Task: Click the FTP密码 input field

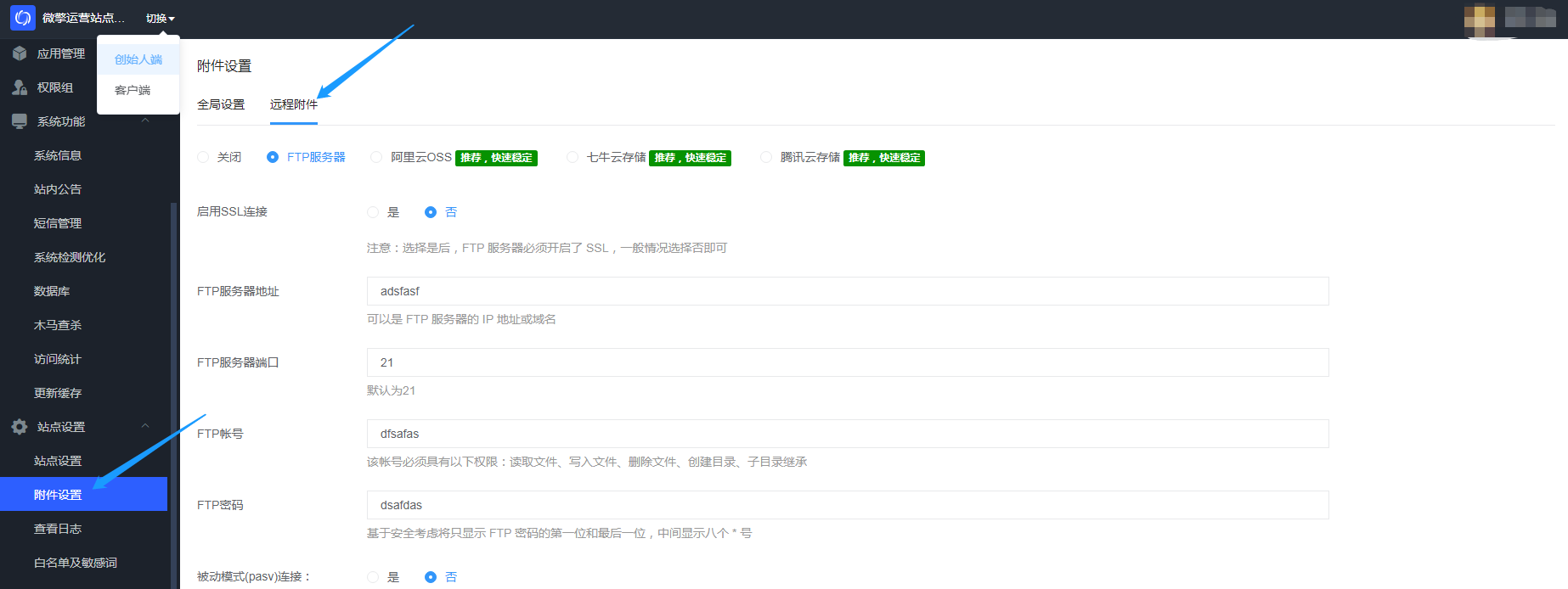Action: click(x=848, y=505)
